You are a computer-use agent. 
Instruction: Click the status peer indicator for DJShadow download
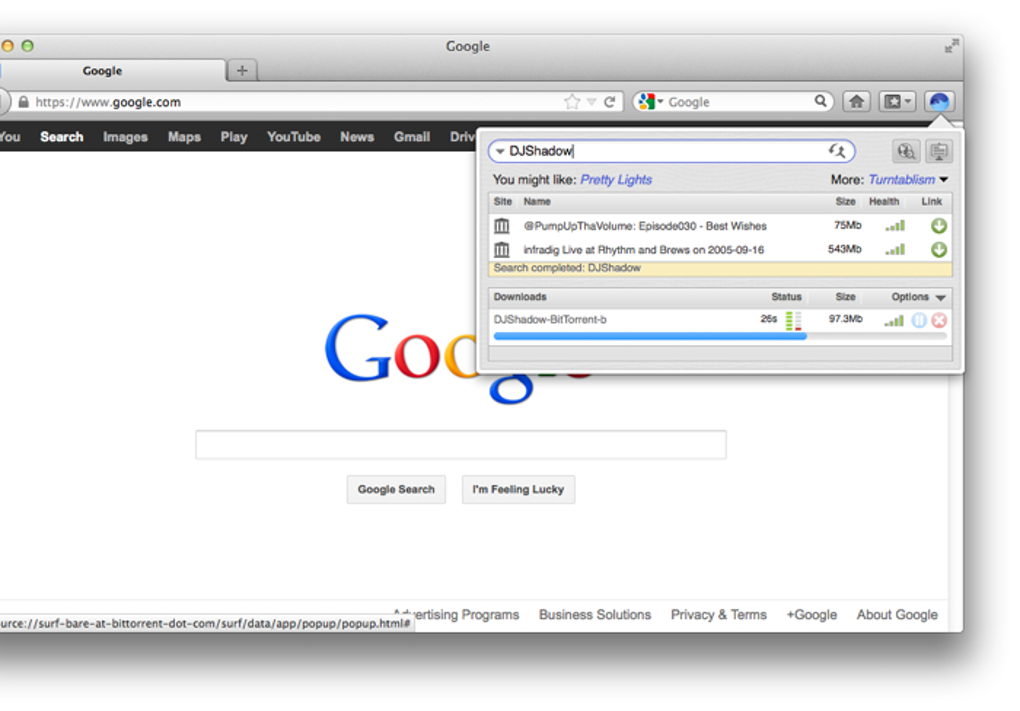(793, 320)
